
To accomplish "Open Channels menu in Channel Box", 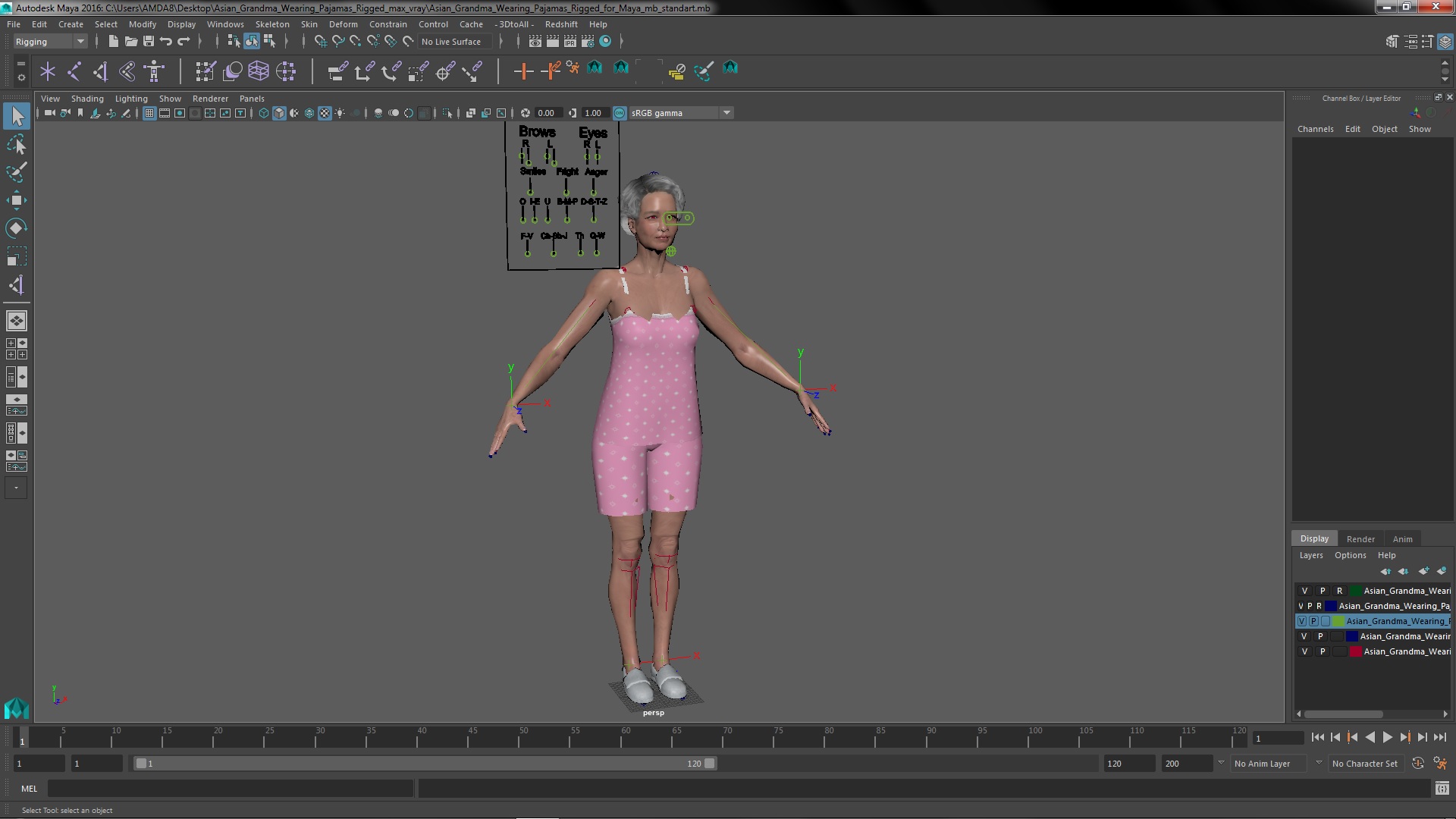I will 1315,129.
